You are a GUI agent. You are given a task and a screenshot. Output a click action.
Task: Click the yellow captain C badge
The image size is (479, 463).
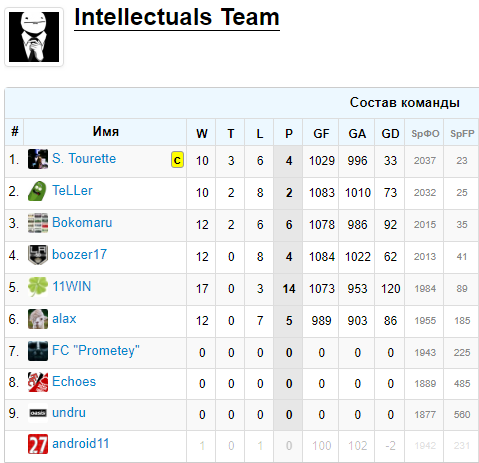(x=177, y=160)
